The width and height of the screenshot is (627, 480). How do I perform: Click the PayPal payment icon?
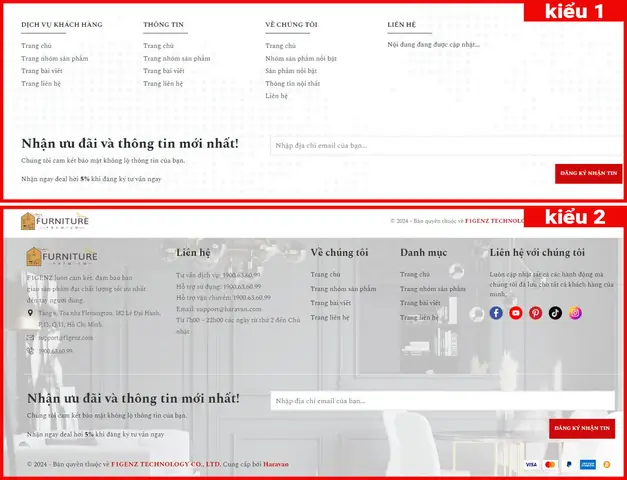(569, 464)
